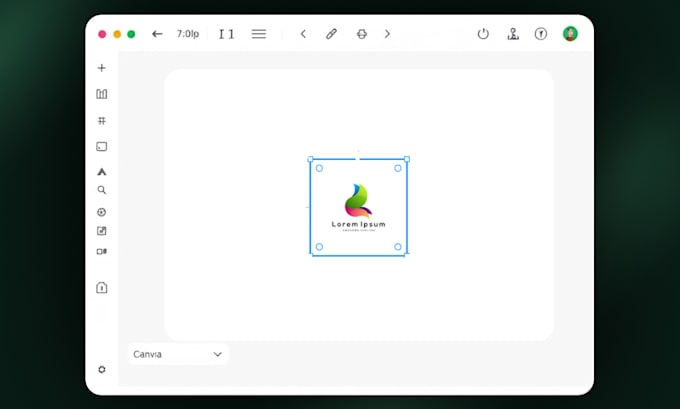This screenshot has height=409, width=680.
Task: Click the 7:0lp label in the toolbar
Action: point(188,34)
